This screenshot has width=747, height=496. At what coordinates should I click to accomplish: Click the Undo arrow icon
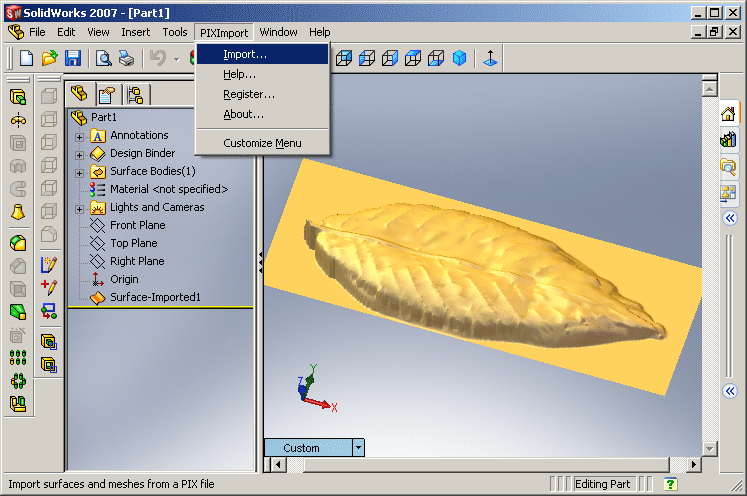pyautogui.click(x=158, y=59)
